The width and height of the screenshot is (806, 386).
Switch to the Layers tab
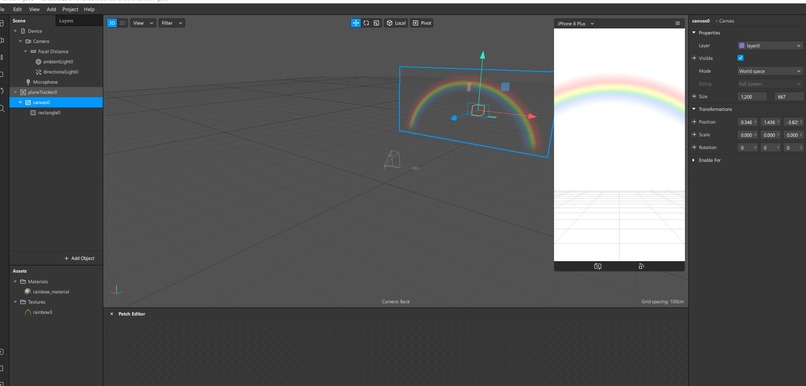tap(66, 21)
